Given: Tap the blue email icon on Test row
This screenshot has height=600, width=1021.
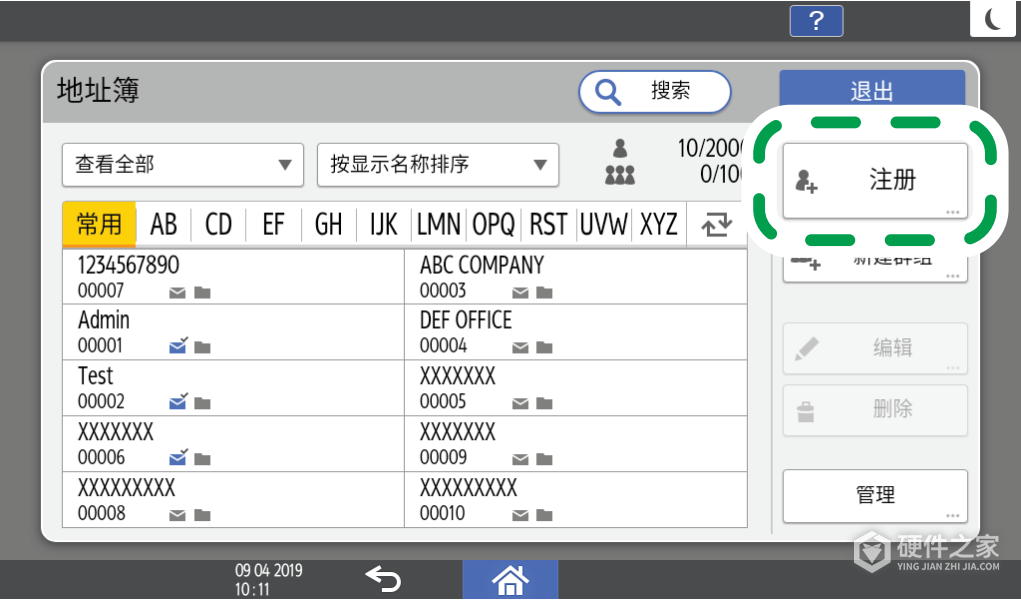Looking at the screenshot, I should click(178, 401).
